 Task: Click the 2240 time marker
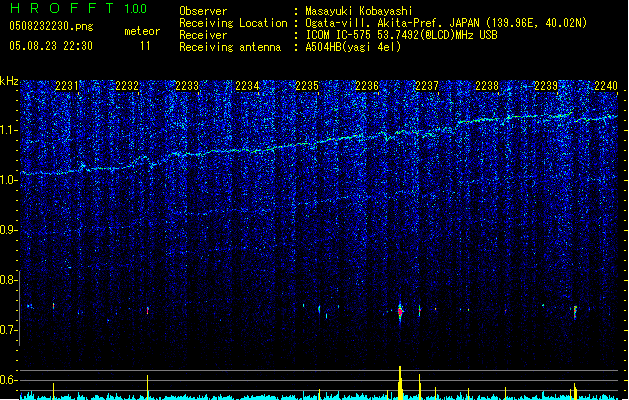click(606, 86)
